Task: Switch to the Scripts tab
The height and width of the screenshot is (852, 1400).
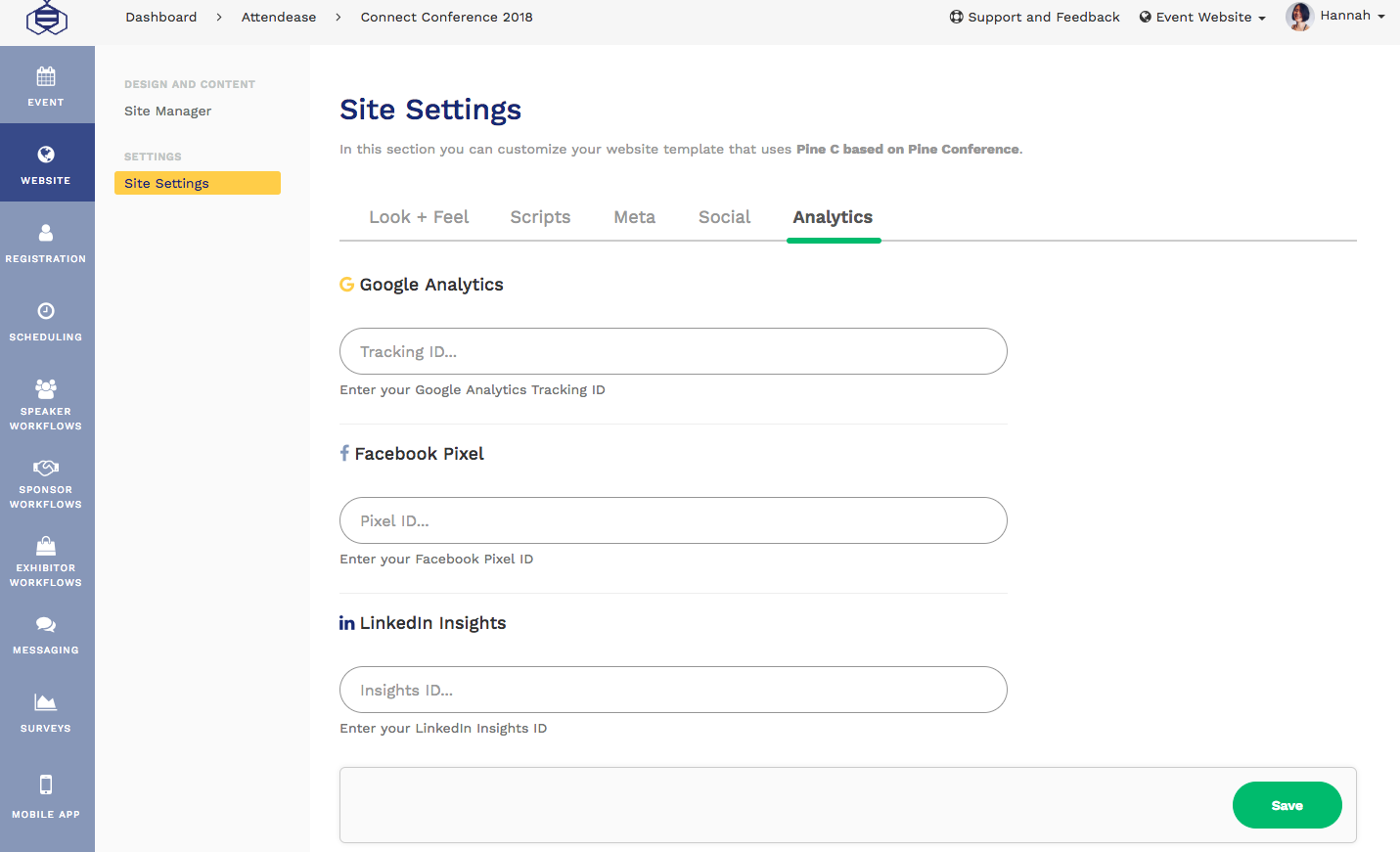Action: click(540, 217)
